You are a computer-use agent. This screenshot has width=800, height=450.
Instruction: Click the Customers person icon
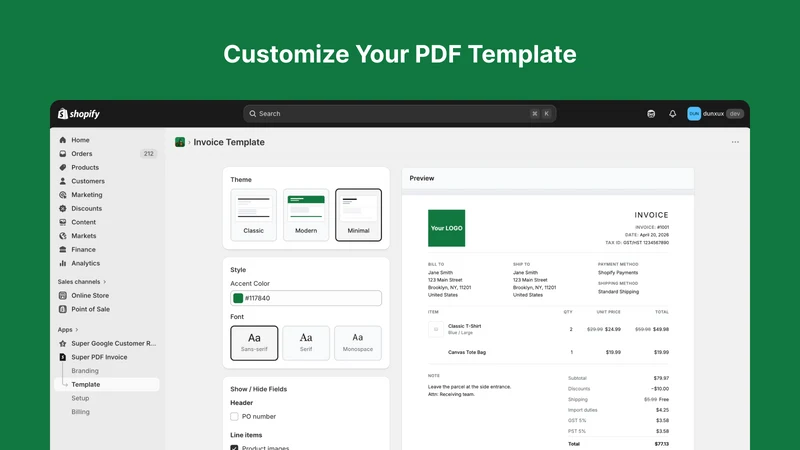coord(63,181)
